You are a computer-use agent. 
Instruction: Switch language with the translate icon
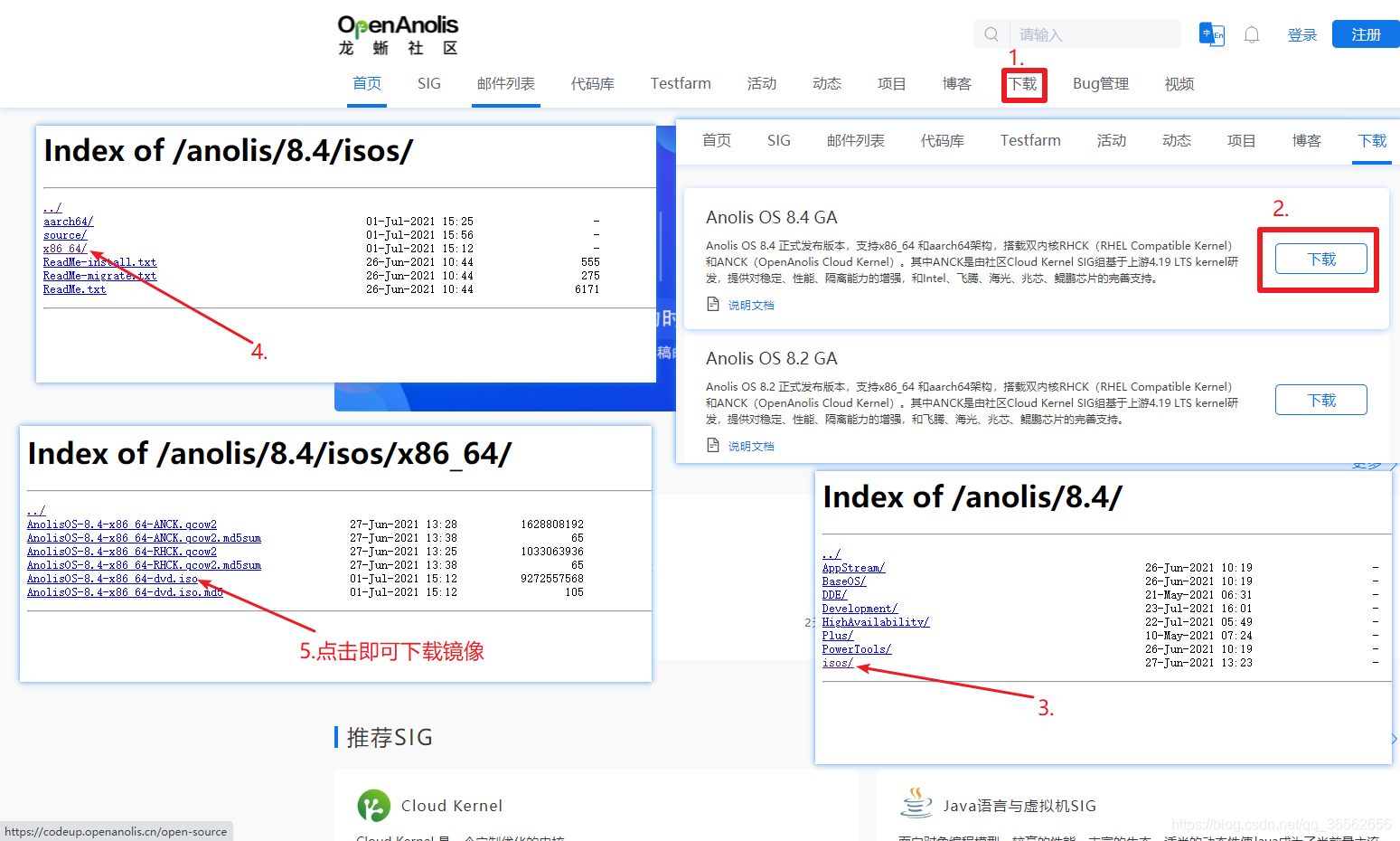pos(1211,34)
